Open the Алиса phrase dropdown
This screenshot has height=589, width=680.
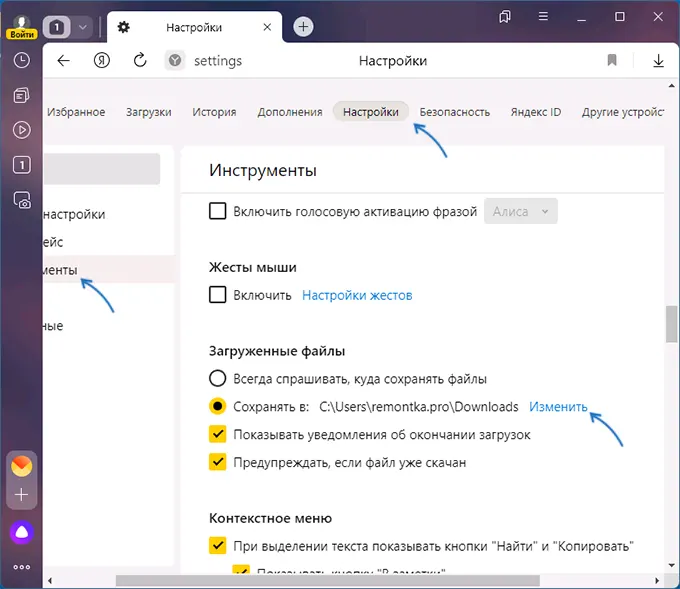point(520,211)
